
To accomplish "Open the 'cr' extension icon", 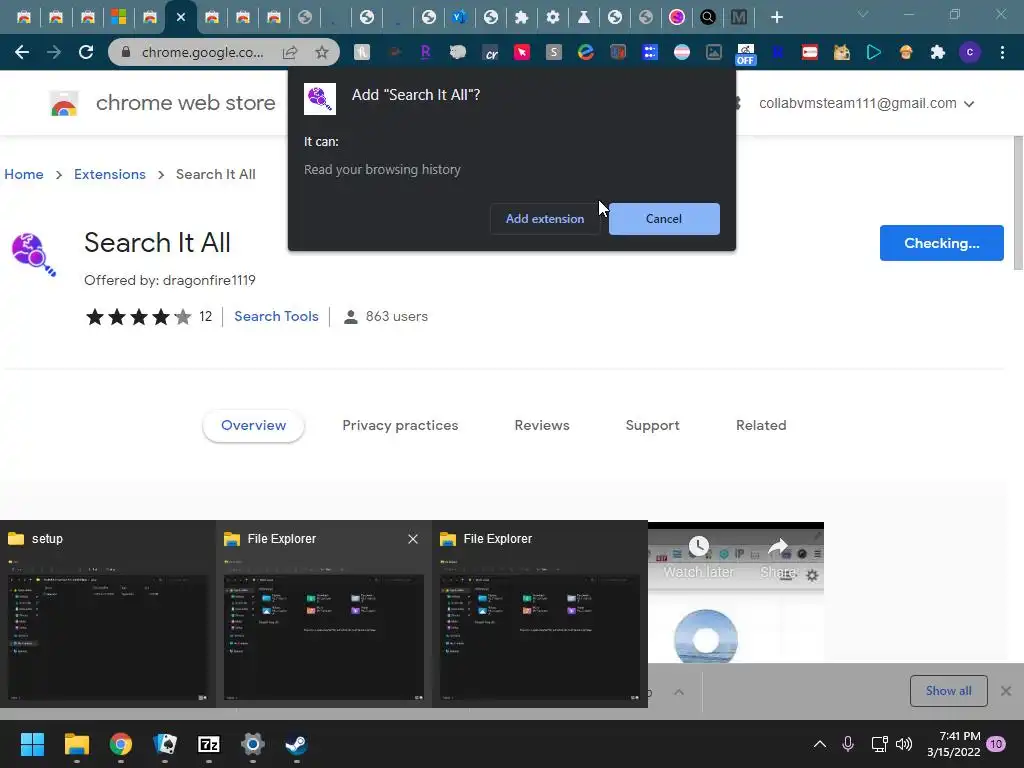I will click(x=490, y=52).
